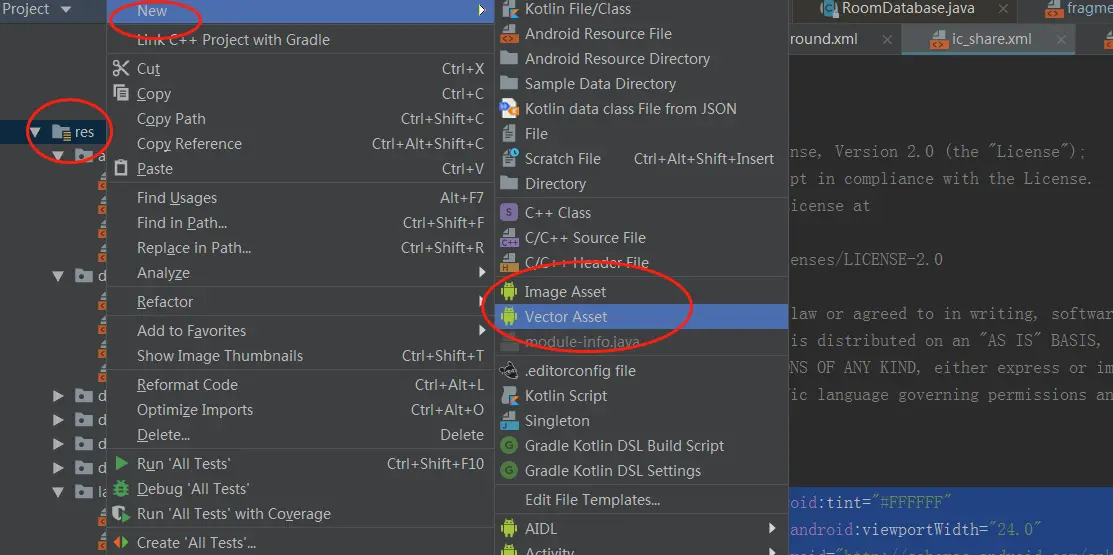Expand the AIDL submenu arrow
Screen dimensions: 1113x555
pyautogui.click(x=772, y=529)
